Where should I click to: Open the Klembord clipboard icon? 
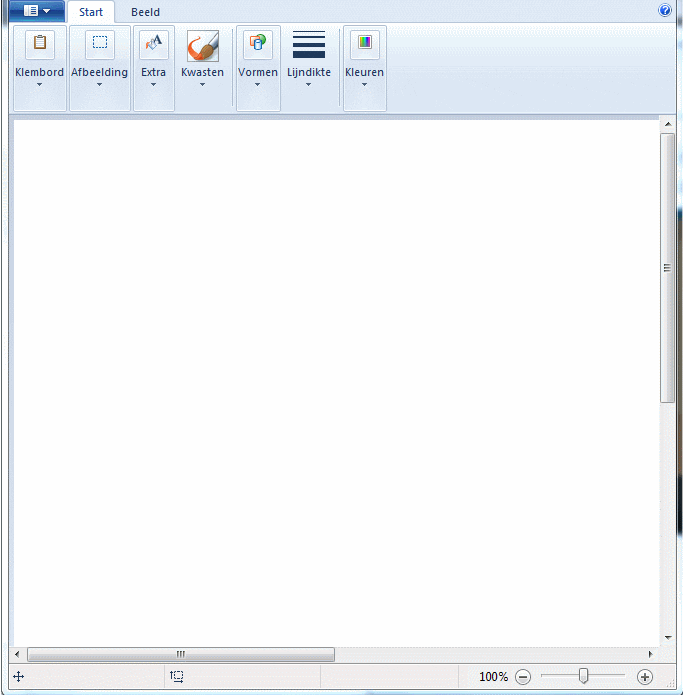pyautogui.click(x=40, y=44)
